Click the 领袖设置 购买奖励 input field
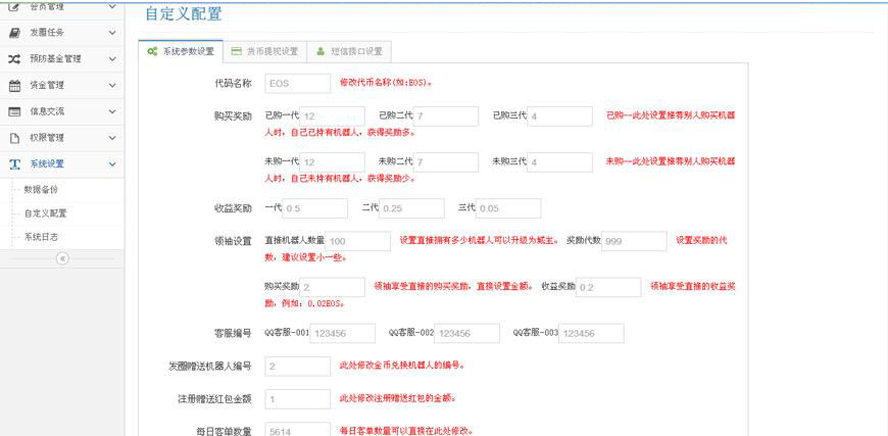This screenshot has height=436, width=888. pos(332,288)
